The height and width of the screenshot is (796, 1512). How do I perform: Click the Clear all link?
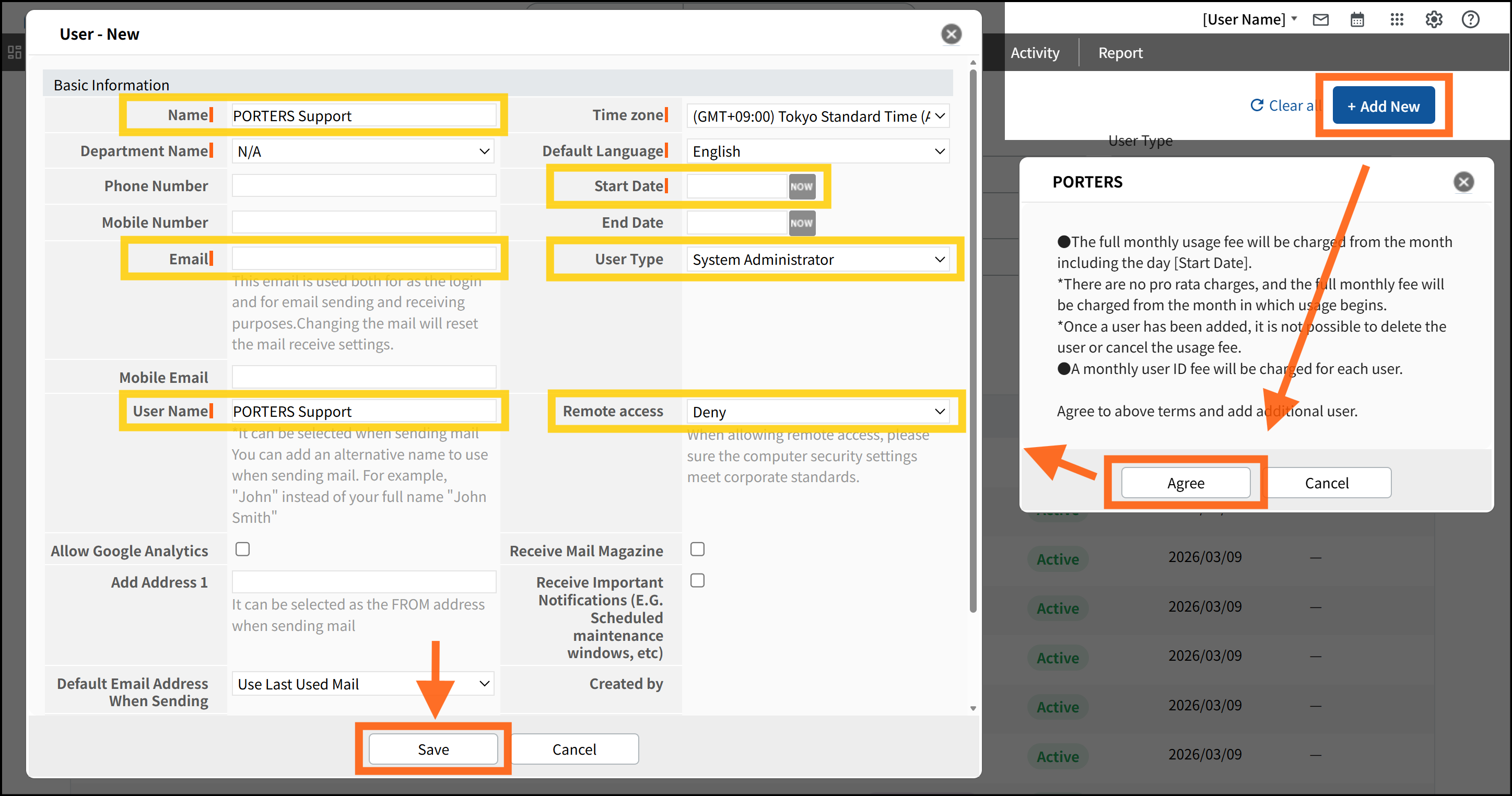coord(1285,106)
